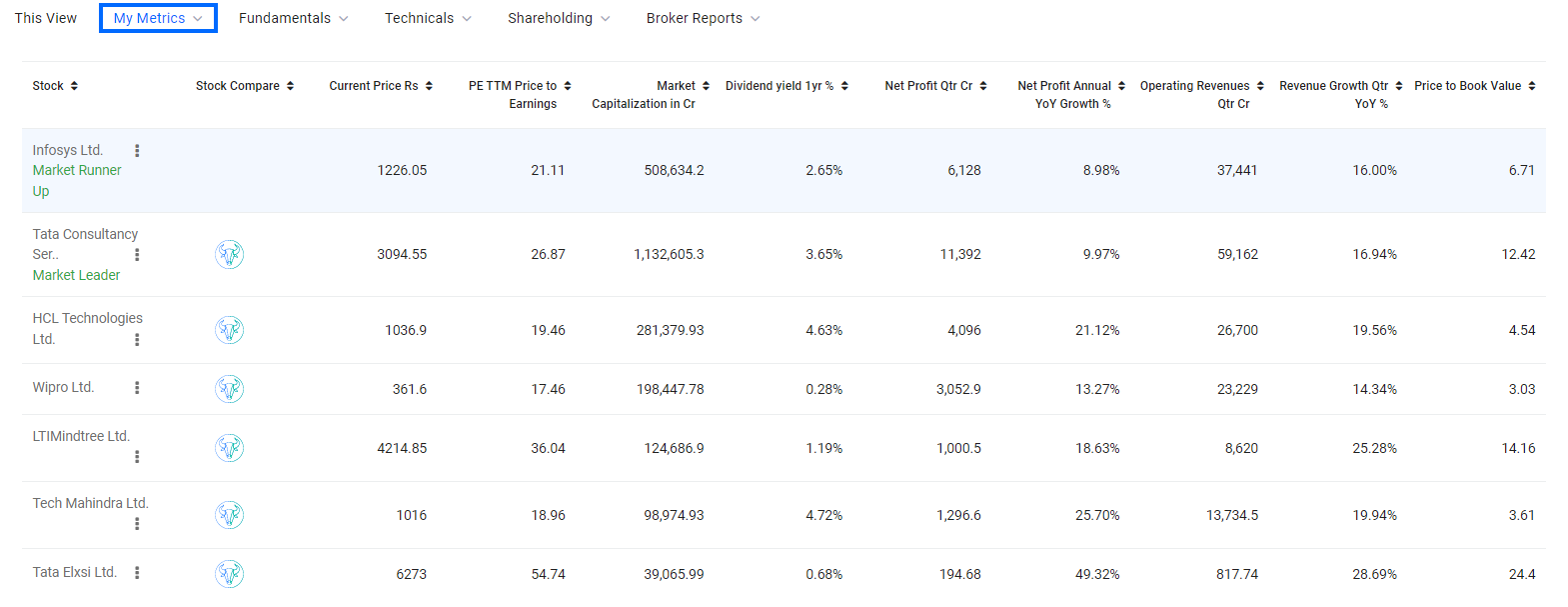Click Tata Consultancy price to book 12.42
Screen dimensions: 1568x607
pos(1518,254)
